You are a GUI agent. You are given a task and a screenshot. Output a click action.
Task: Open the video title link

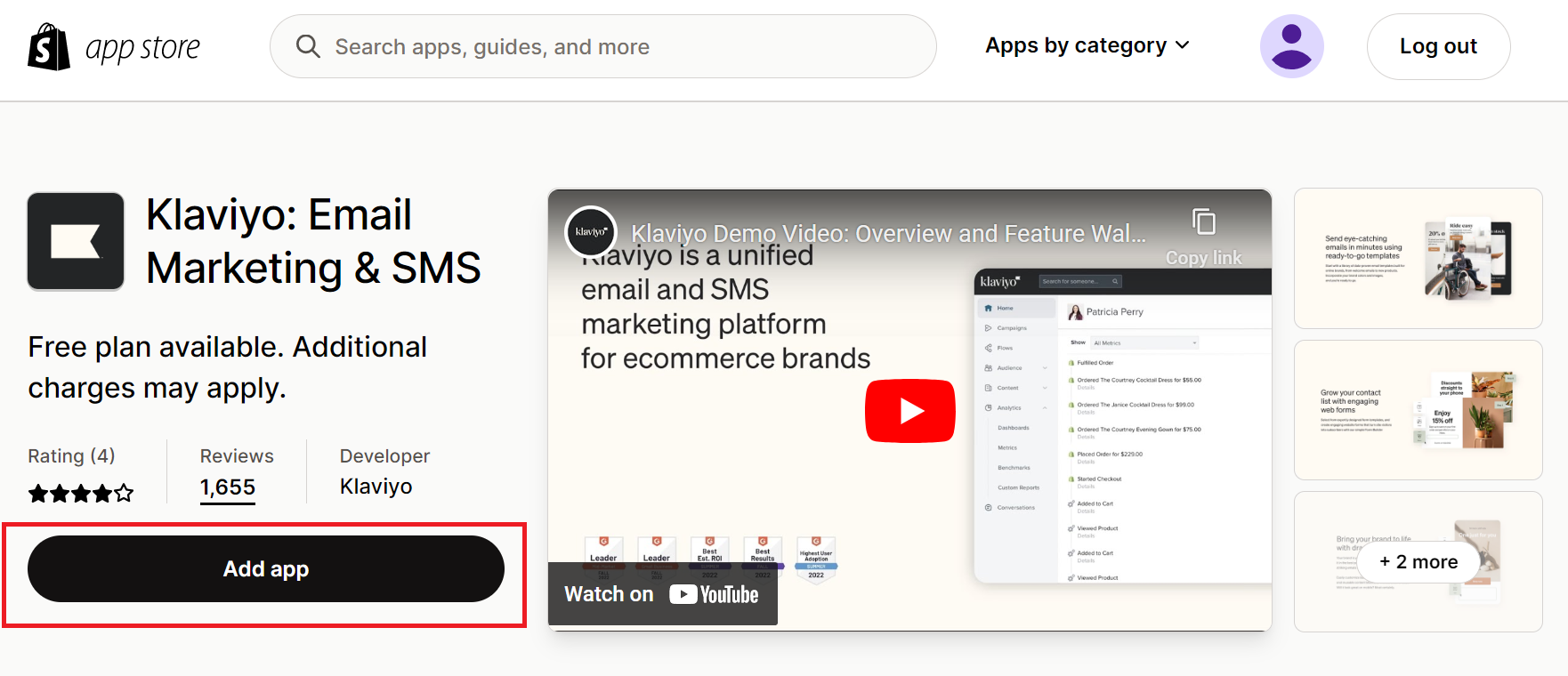click(888, 233)
